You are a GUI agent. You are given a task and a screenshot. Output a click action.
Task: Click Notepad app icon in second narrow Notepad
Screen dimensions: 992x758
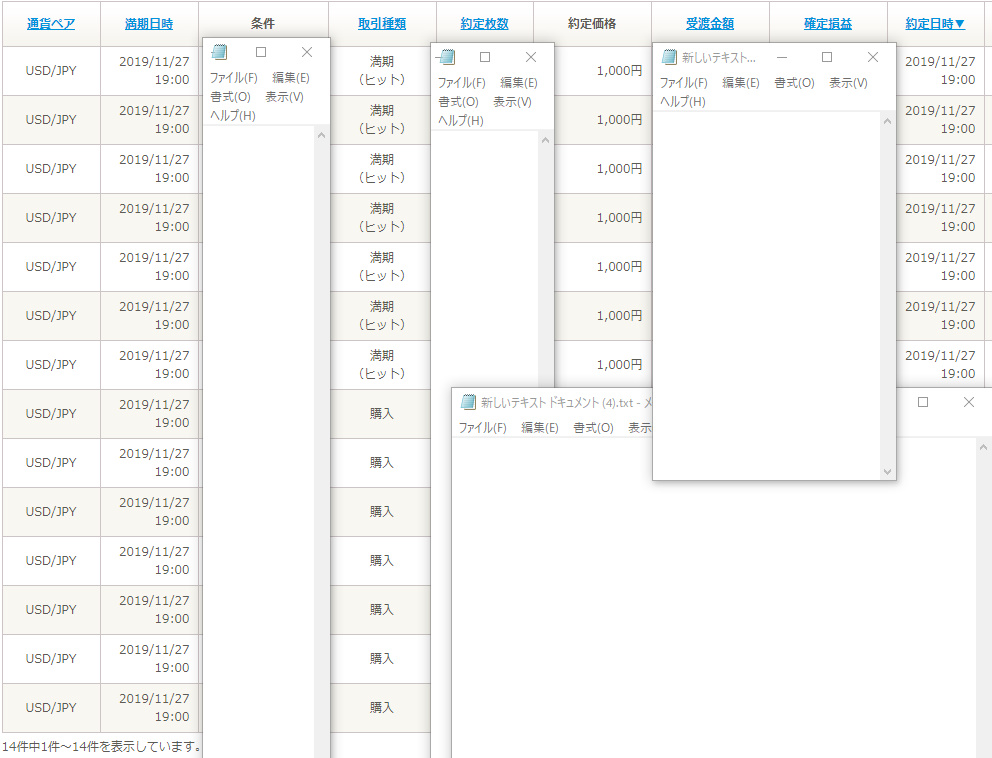[x=447, y=57]
